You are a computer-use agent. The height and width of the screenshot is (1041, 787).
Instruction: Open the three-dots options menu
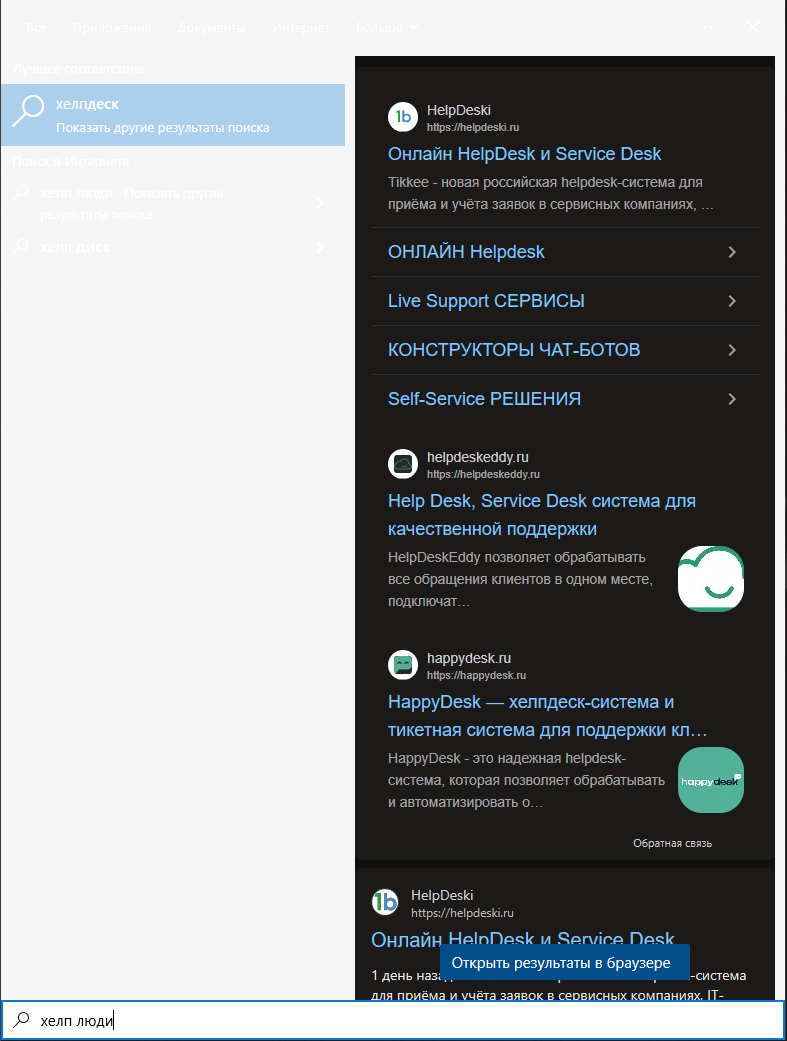(711, 27)
